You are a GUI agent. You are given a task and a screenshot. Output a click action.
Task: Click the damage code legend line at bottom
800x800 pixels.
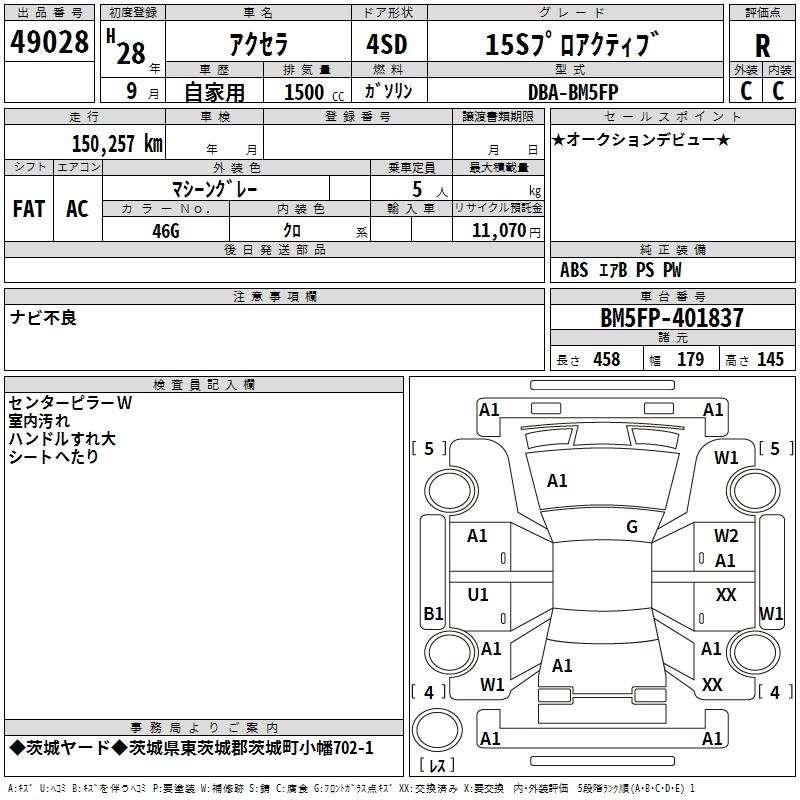pyautogui.click(x=351, y=788)
